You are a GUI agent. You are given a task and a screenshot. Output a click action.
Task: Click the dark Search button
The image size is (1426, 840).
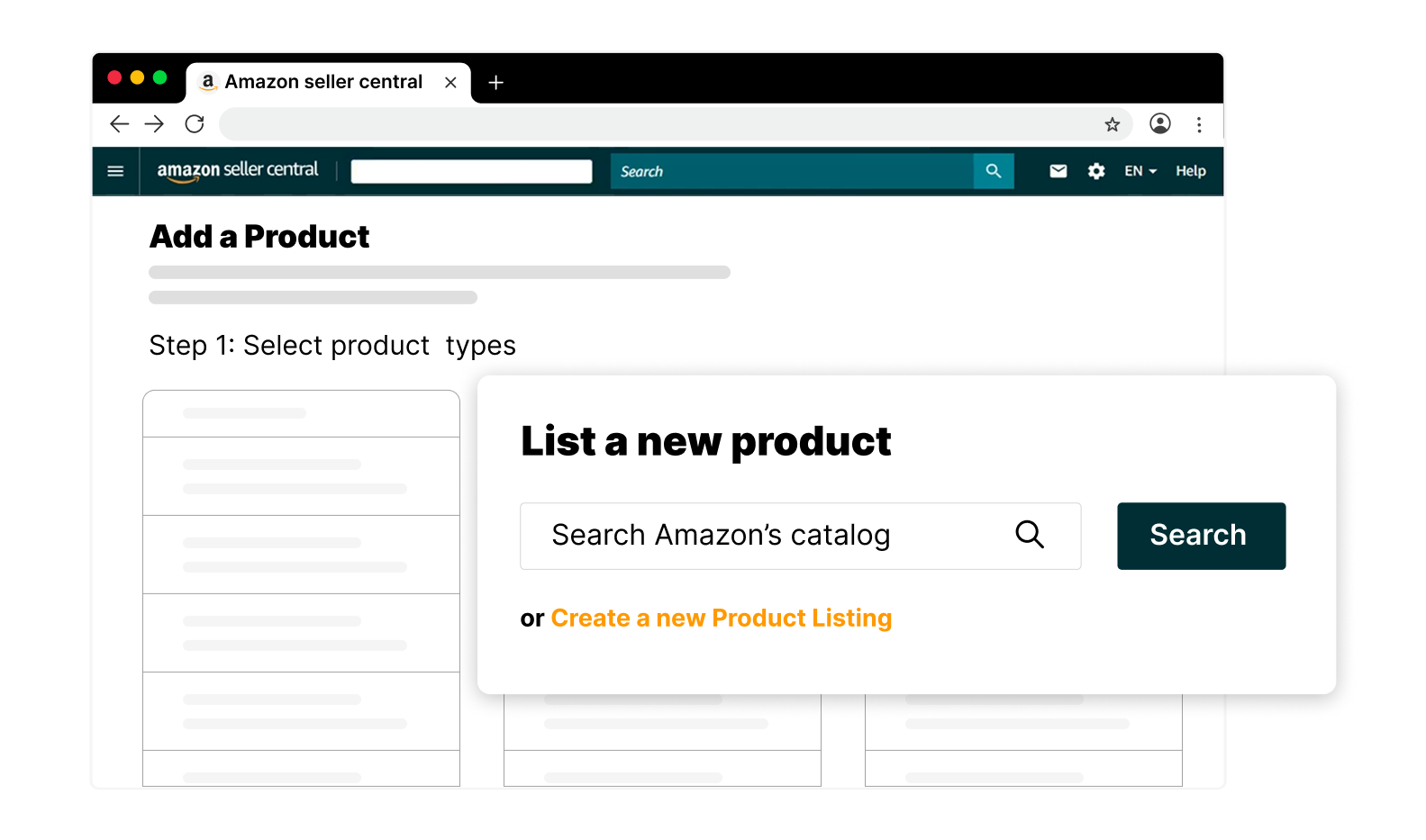(x=1202, y=536)
